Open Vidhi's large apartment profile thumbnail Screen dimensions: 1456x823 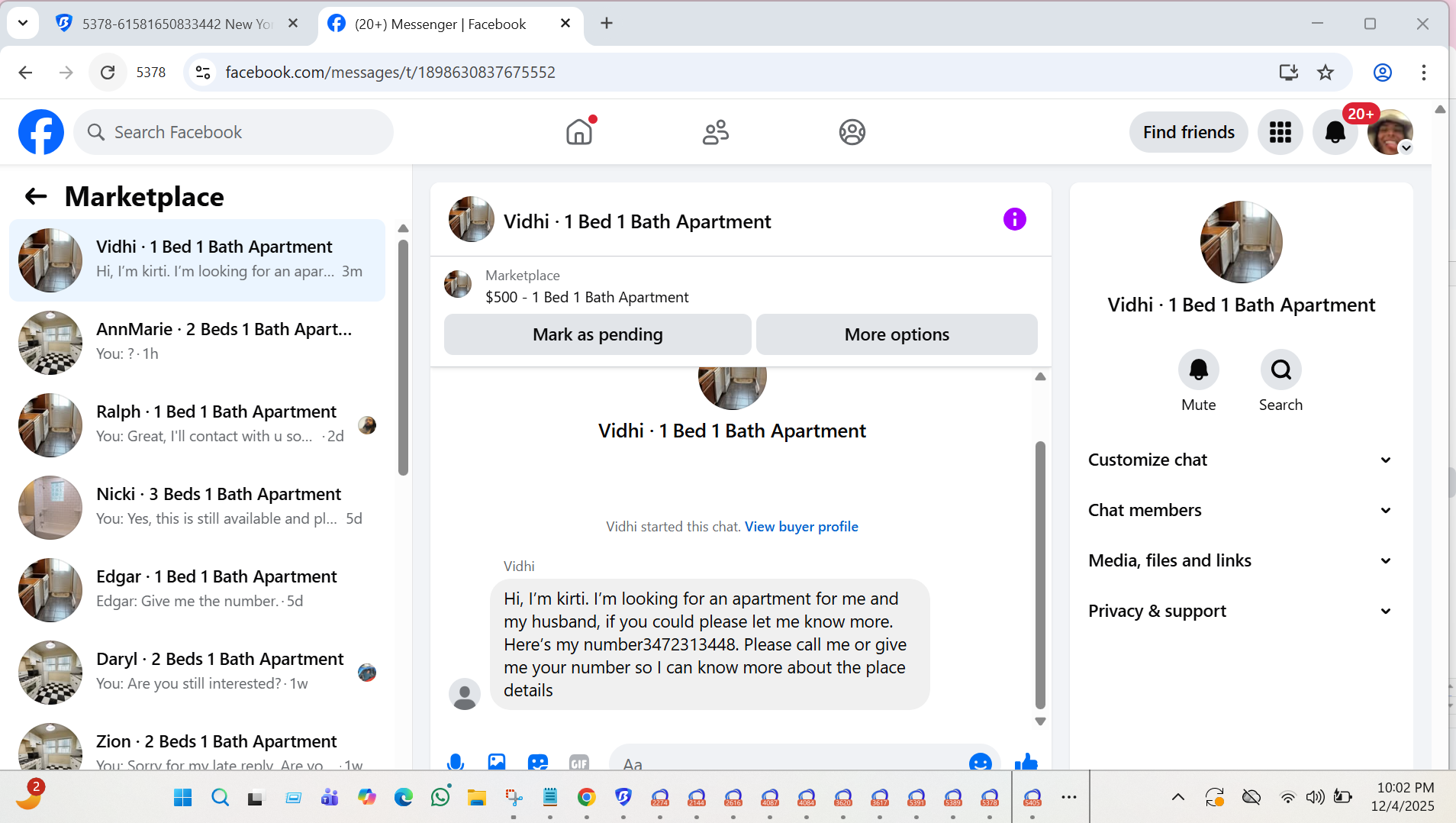[1241, 242]
